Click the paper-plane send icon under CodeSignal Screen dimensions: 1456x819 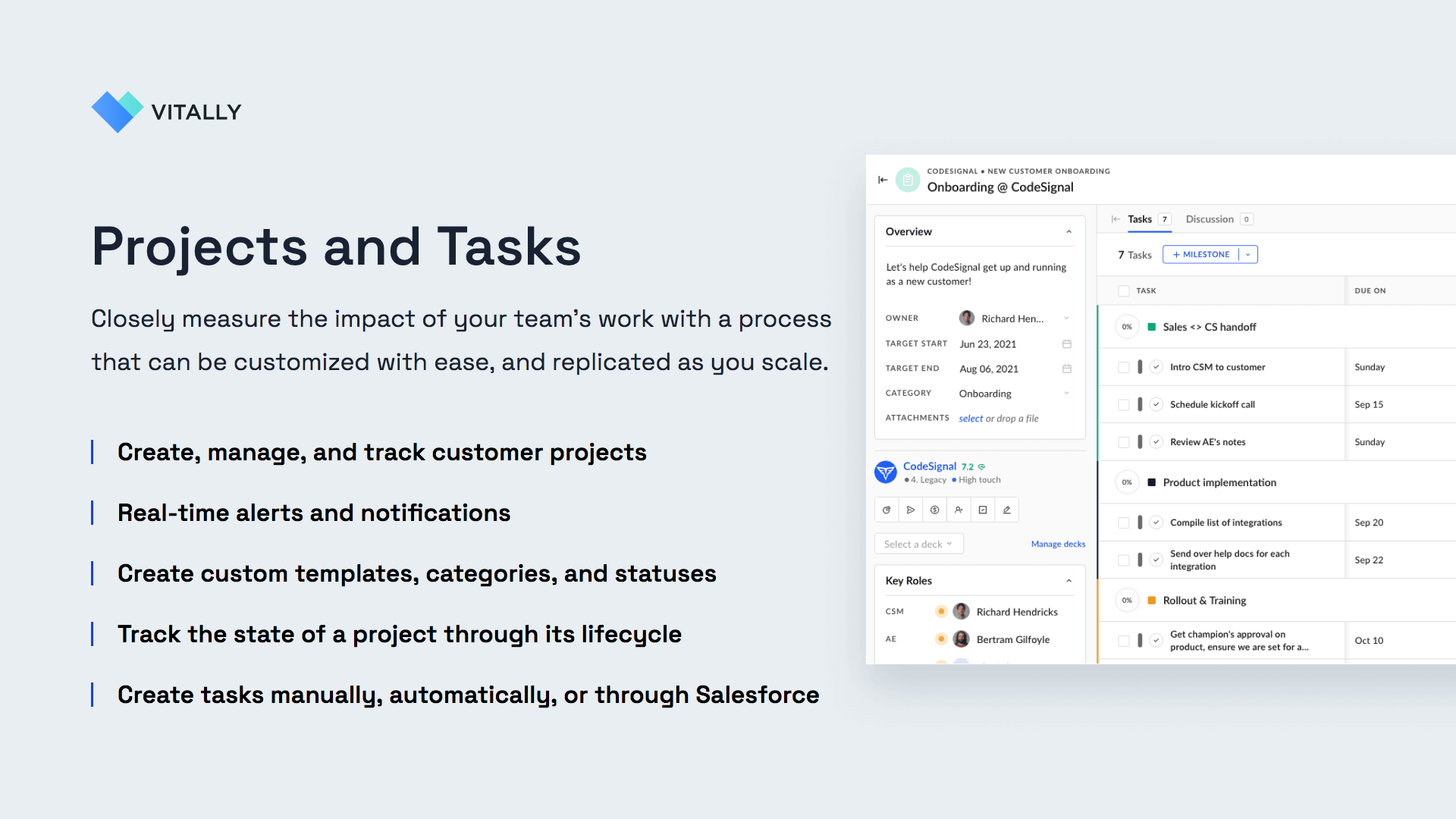point(911,510)
